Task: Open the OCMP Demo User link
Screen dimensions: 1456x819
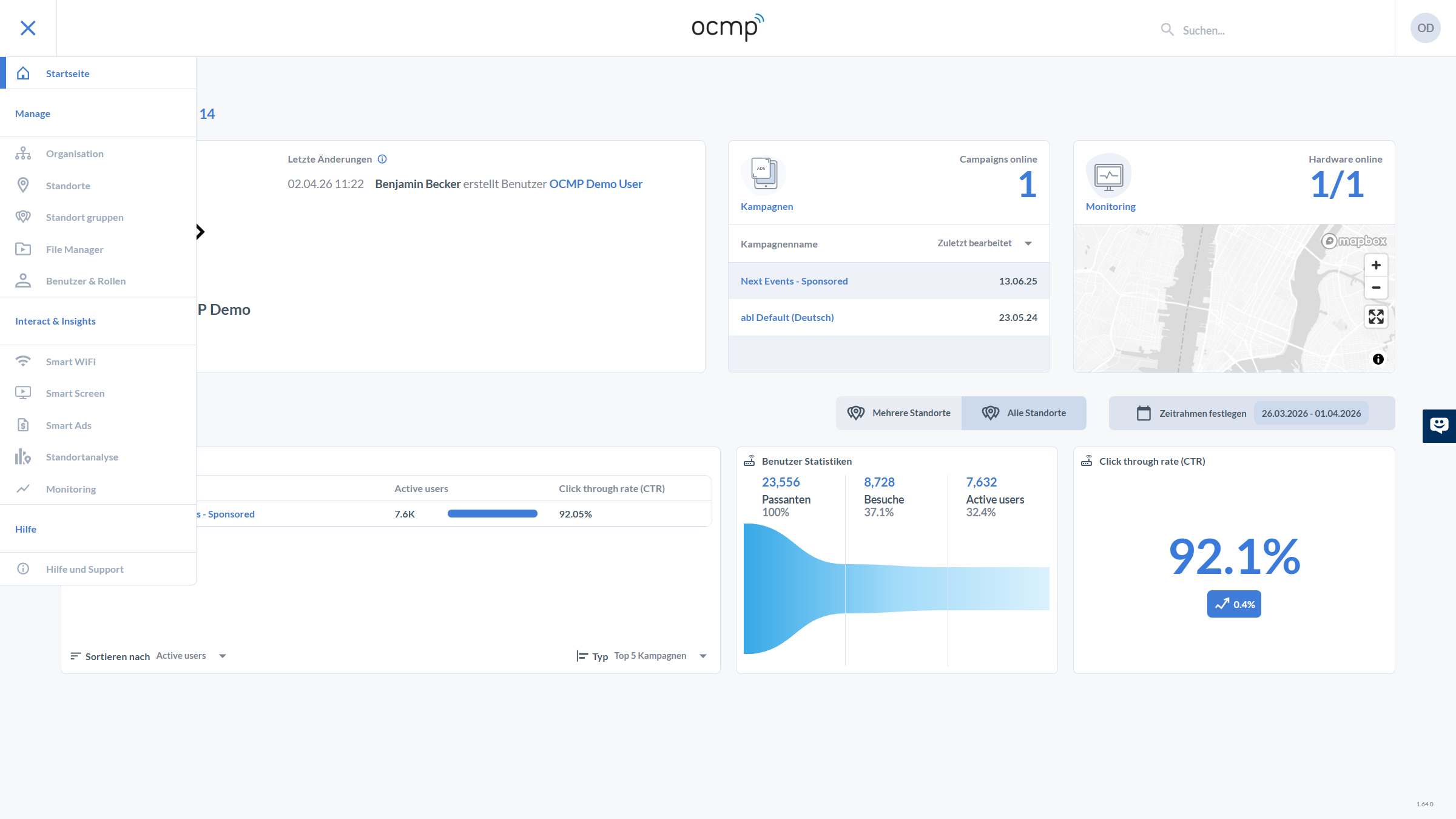Action: [x=595, y=184]
